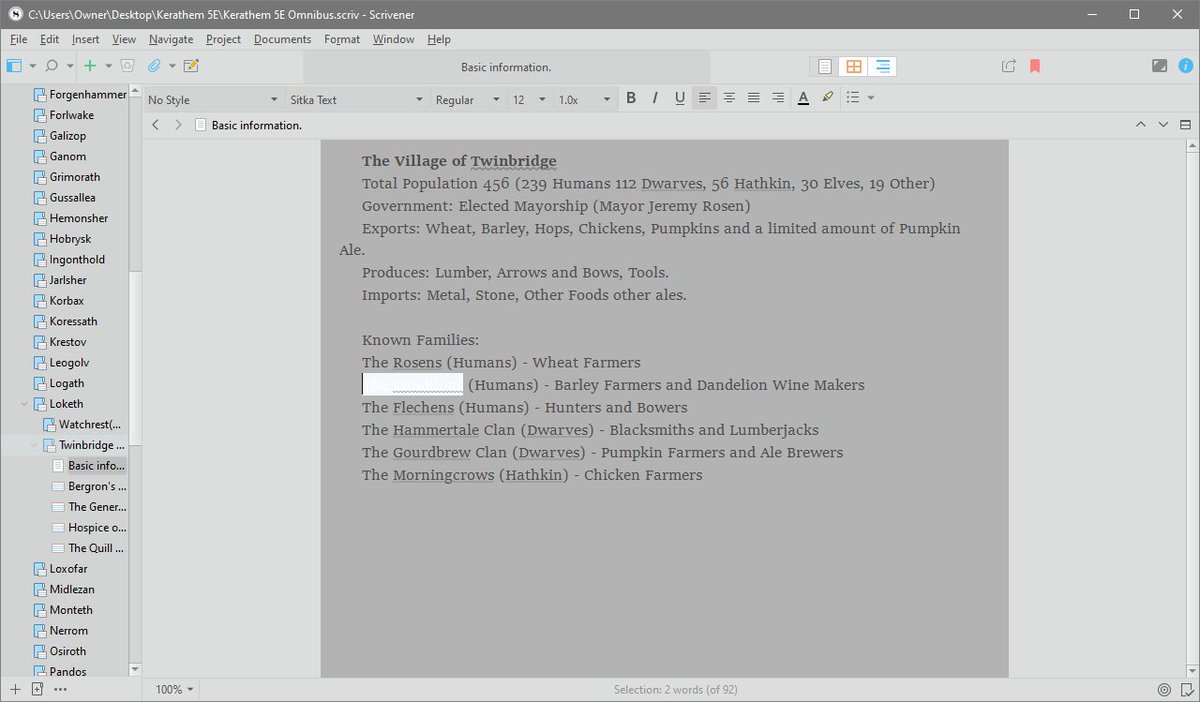Open the Navigate menu
Viewport: 1200px width, 702px height.
171,39
